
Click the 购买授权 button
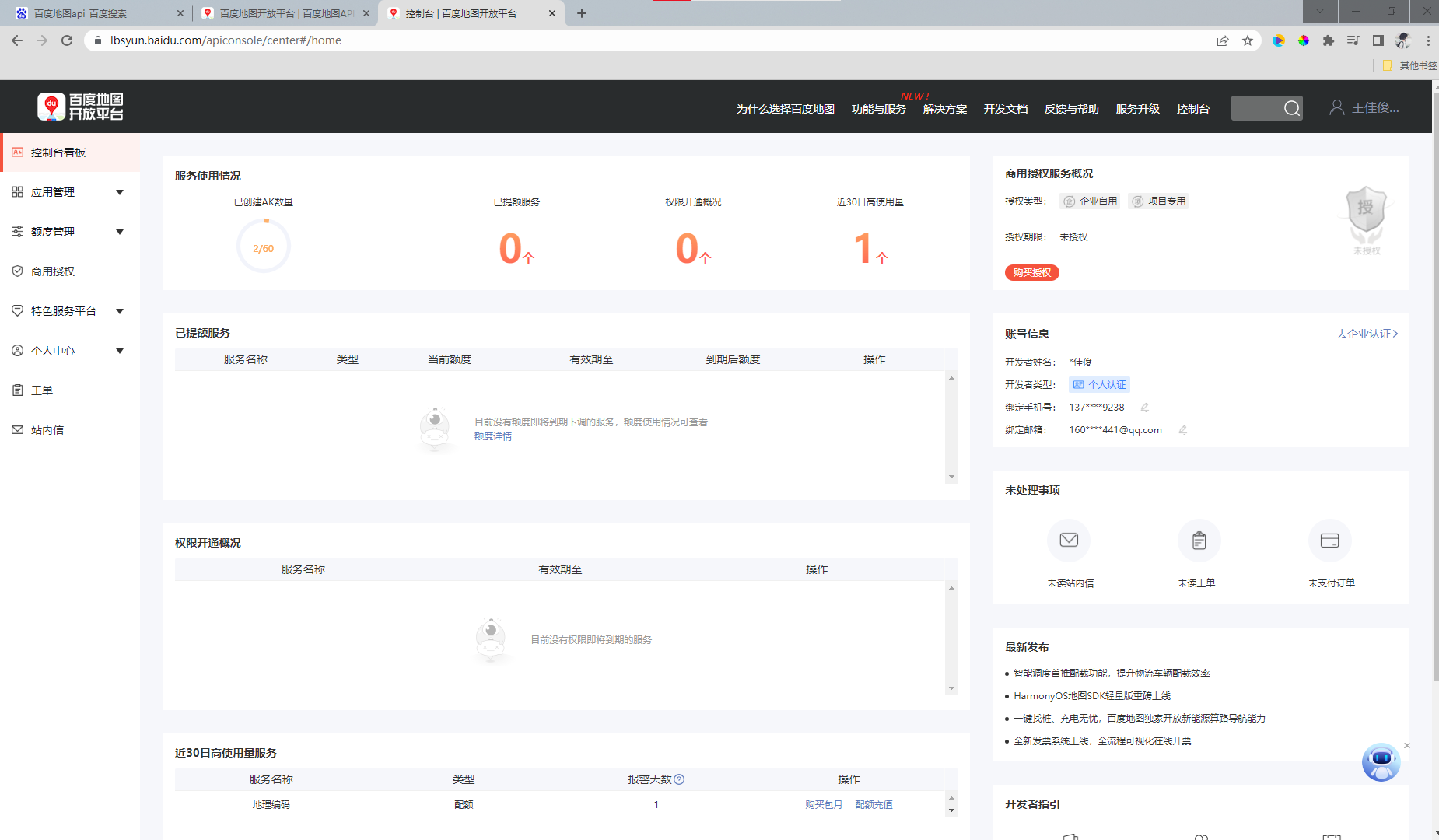click(1031, 272)
